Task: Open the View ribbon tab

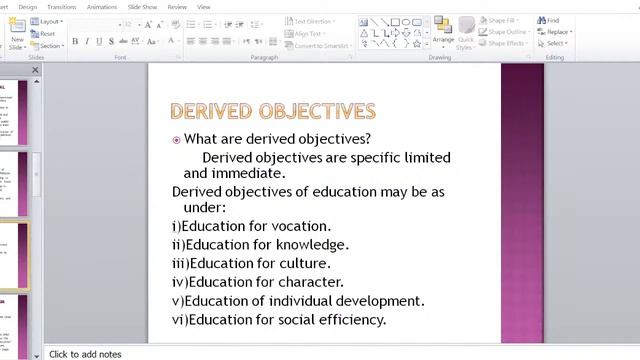Action: coord(204,7)
